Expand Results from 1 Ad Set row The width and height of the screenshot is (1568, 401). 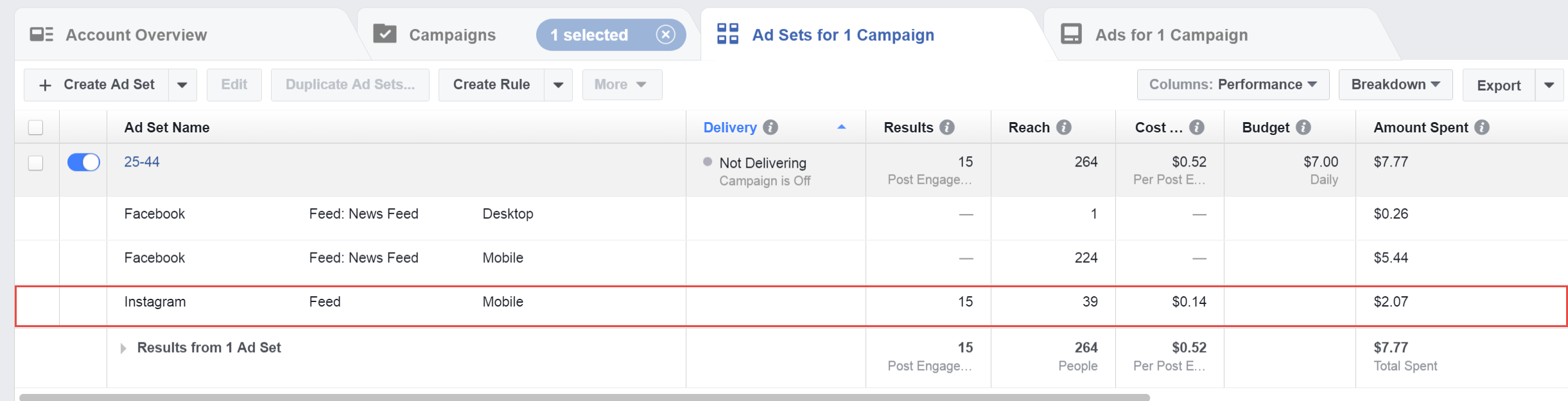click(123, 348)
